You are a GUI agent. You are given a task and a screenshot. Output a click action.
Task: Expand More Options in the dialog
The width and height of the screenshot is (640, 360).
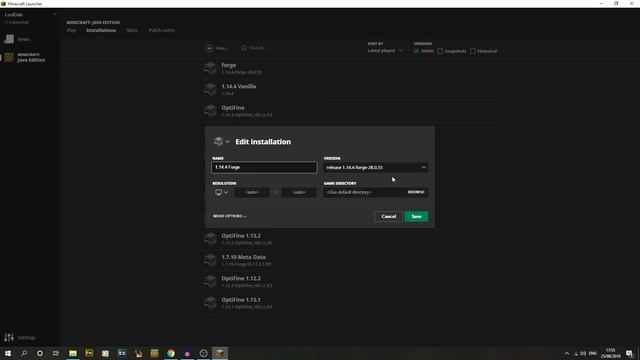(229, 216)
